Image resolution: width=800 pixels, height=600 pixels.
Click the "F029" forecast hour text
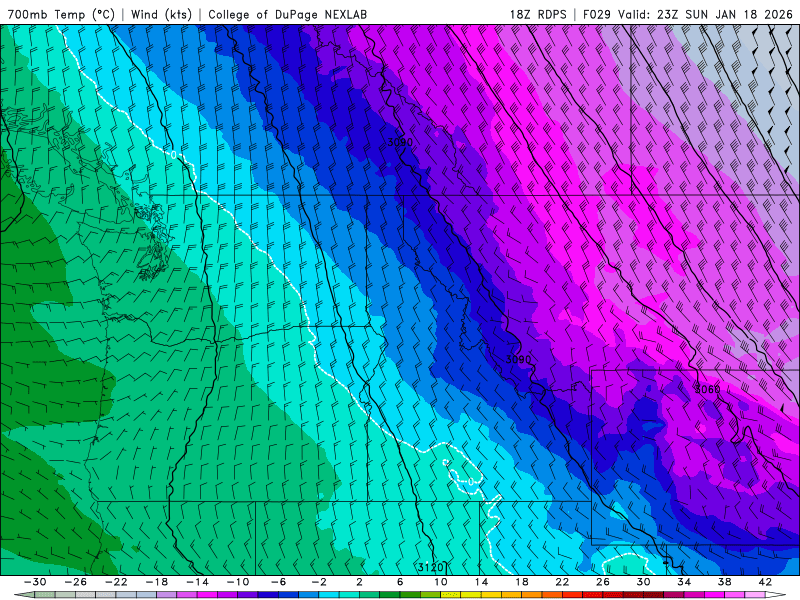coord(596,15)
